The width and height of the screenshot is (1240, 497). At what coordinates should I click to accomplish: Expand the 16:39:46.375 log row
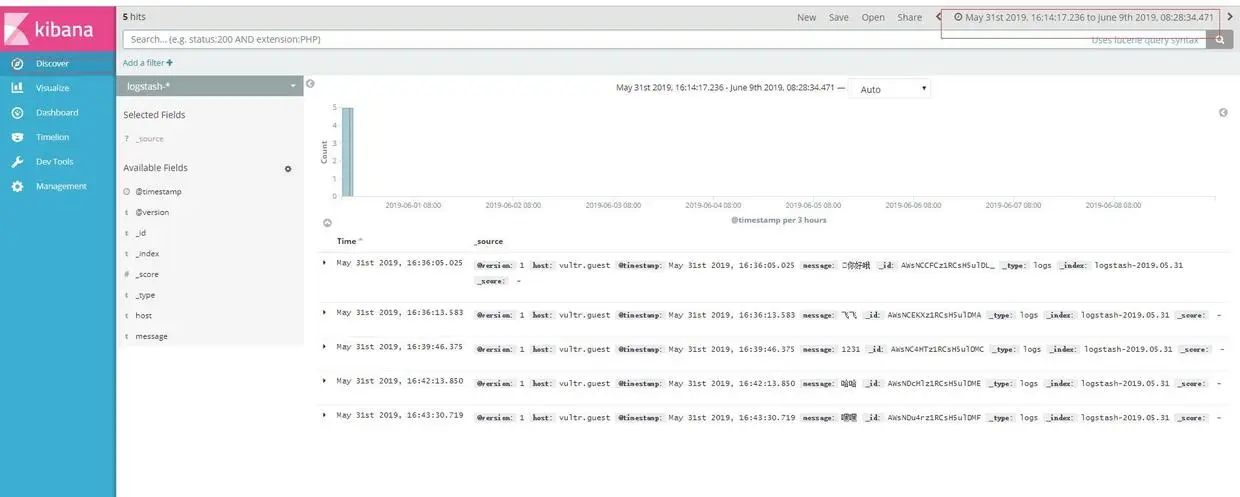point(324,346)
